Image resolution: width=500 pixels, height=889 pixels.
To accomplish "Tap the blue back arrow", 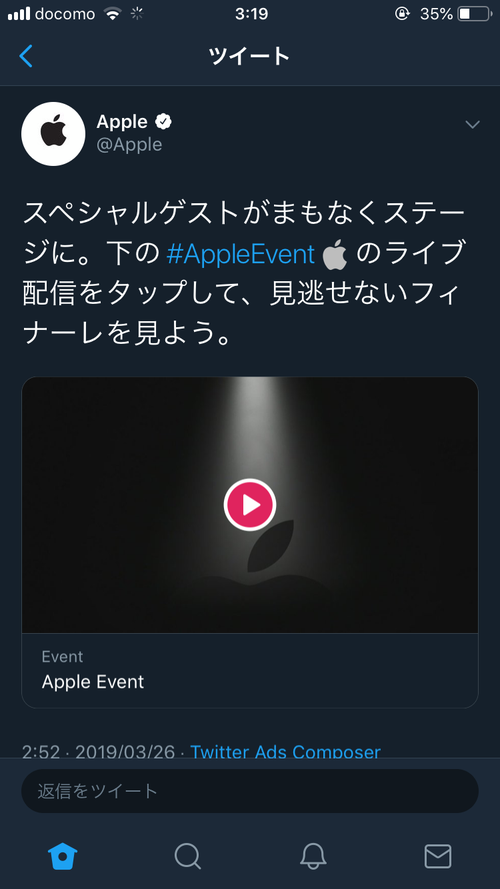I will [x=26, y=56].
